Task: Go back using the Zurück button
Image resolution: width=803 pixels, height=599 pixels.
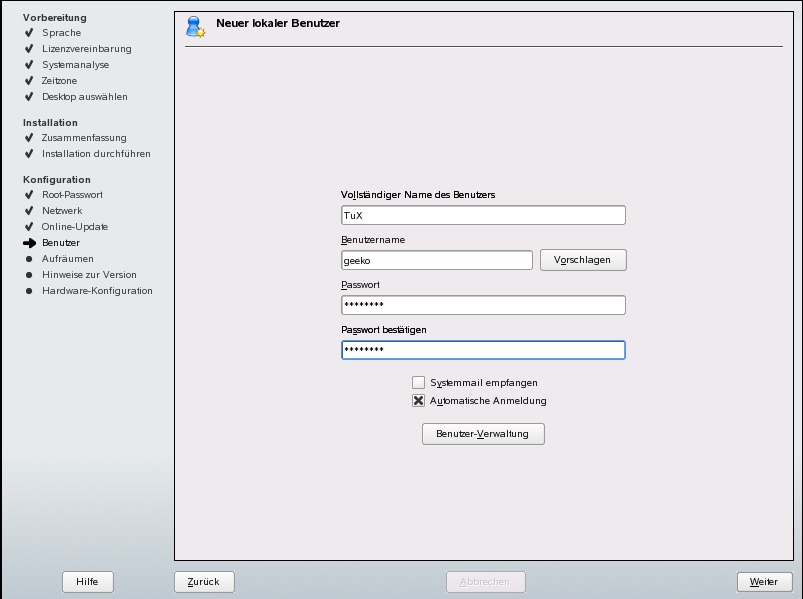Action: click(204, 582)
